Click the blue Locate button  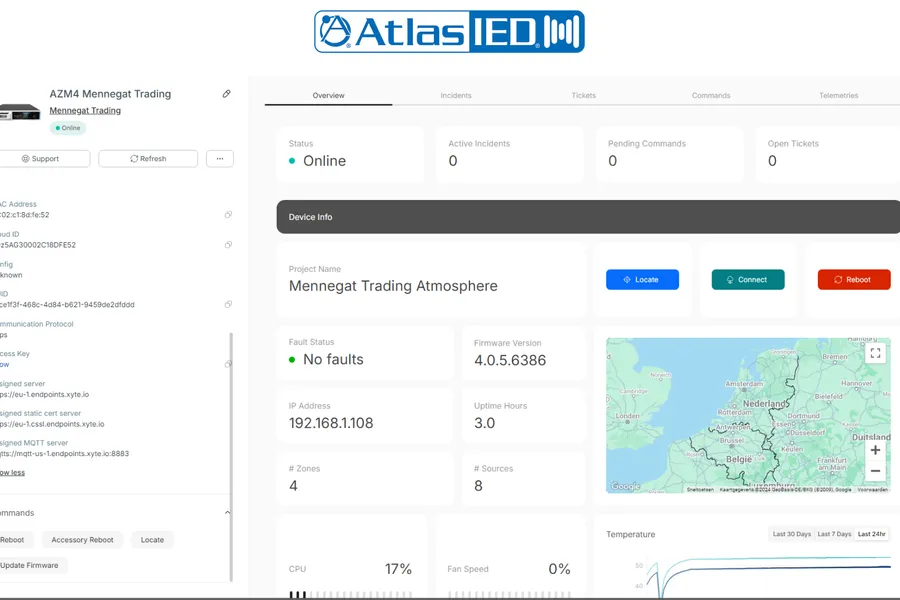click(642, 280)
